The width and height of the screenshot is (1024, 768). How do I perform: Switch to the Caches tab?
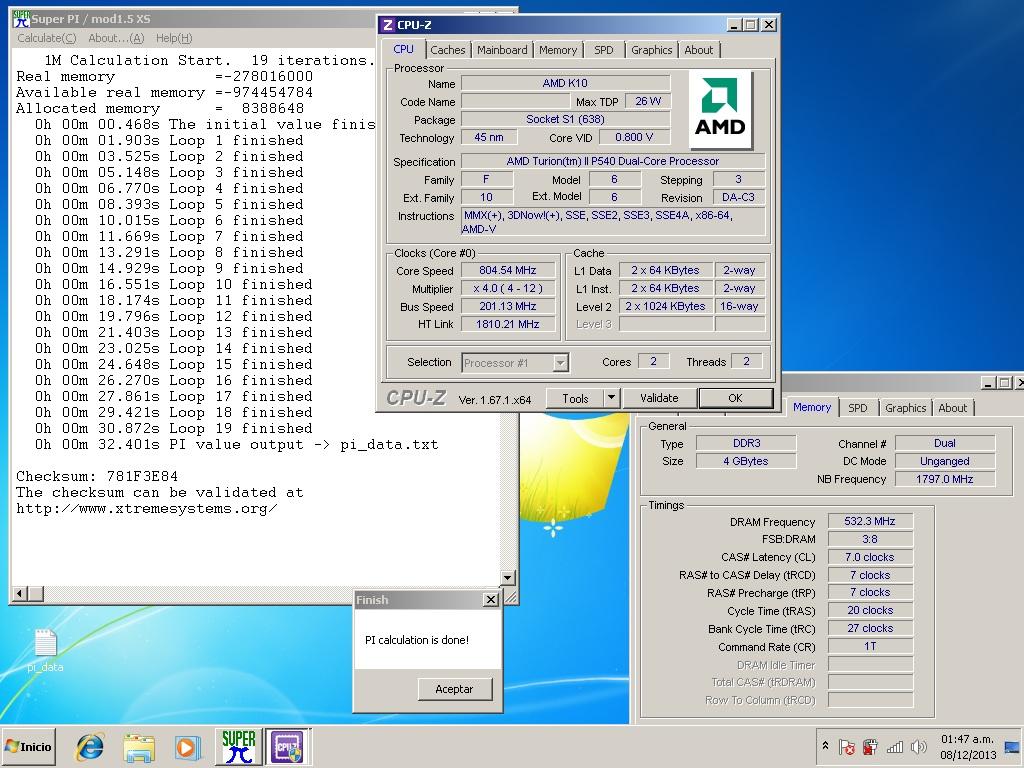coord(448,50)
